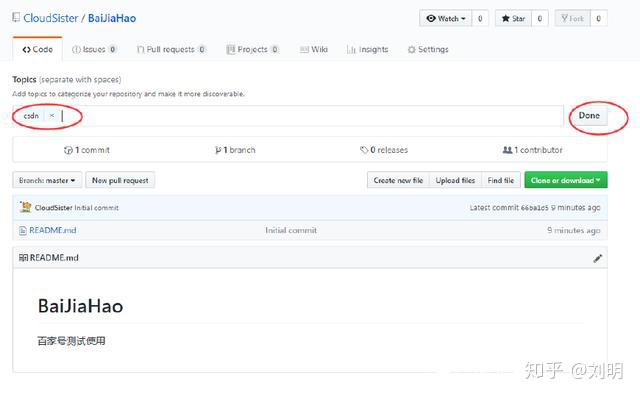View the 0 releases link
The width and height of the screenshot is (640, 397).
[x=384, y=150]
